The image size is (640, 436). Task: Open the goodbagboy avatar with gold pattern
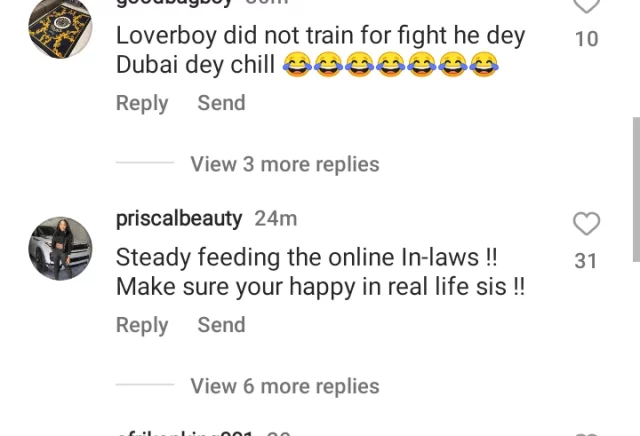click(x=60, y=27)
